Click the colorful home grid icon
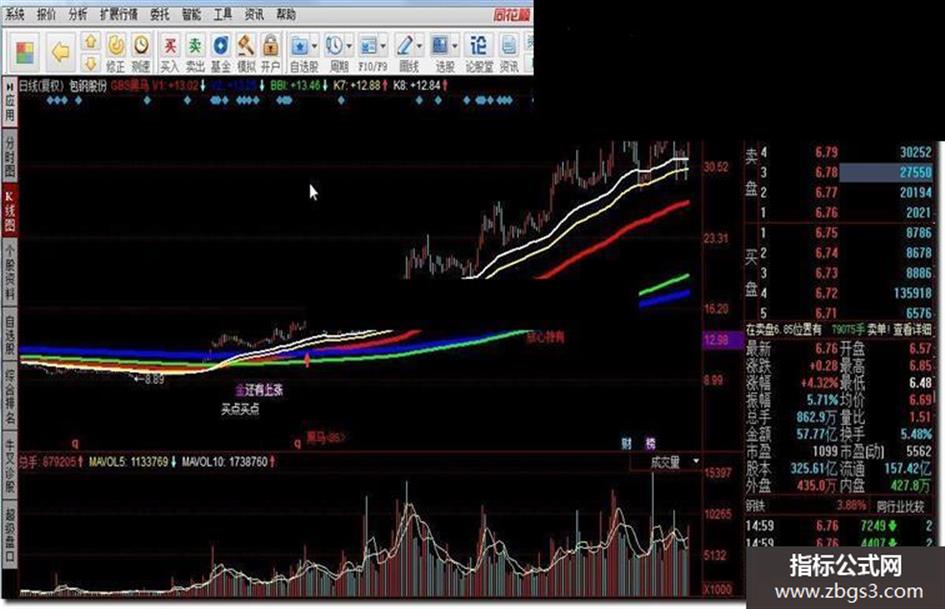 (25, 52)
